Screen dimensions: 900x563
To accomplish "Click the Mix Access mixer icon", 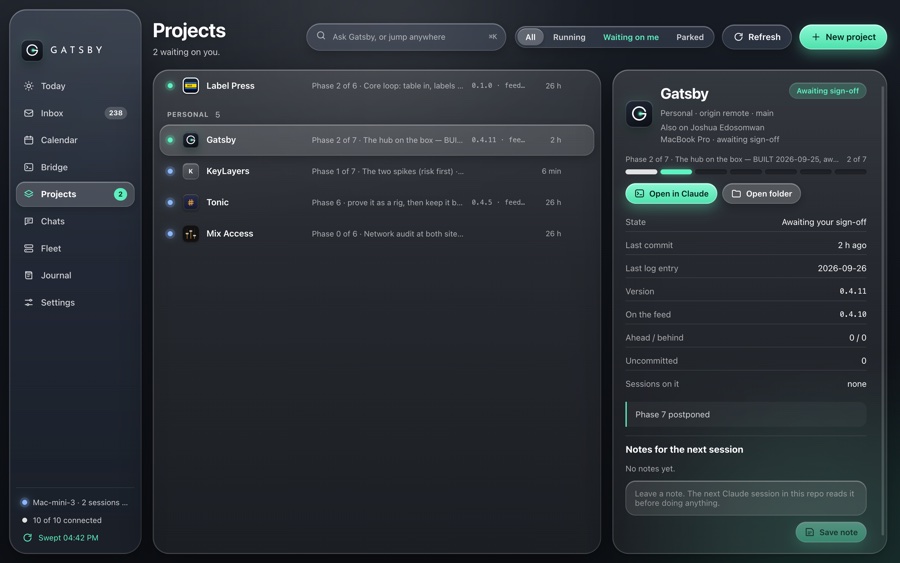I will (191, 234).
